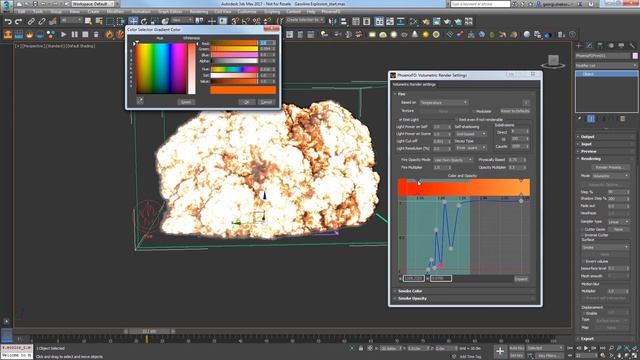Open the Align tool in main toolbar
The height and width of the screenshot is (360, 640).
pyautogui.click(x=344, y=21)
